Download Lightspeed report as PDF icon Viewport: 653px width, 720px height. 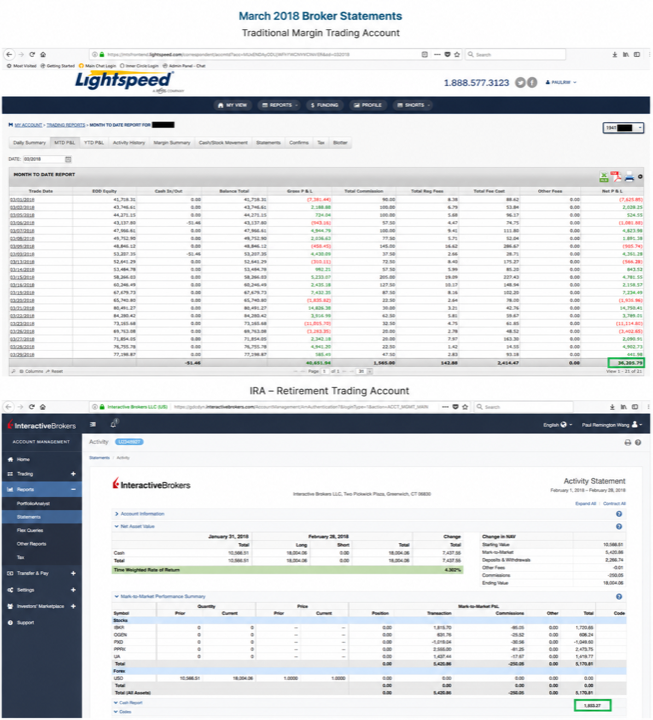pos(616,177)
